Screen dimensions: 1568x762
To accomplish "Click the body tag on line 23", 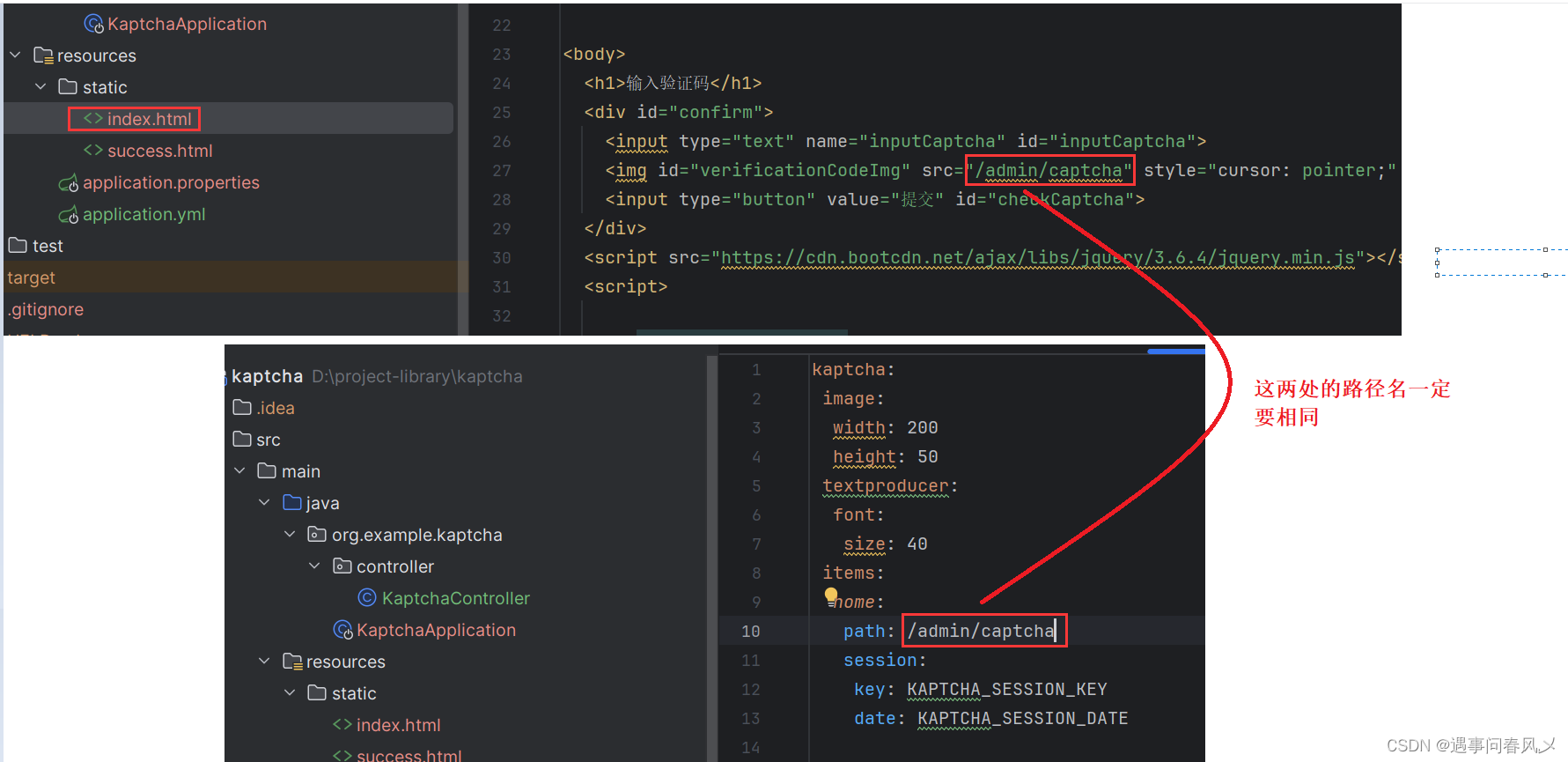I will tap(594, 54).
